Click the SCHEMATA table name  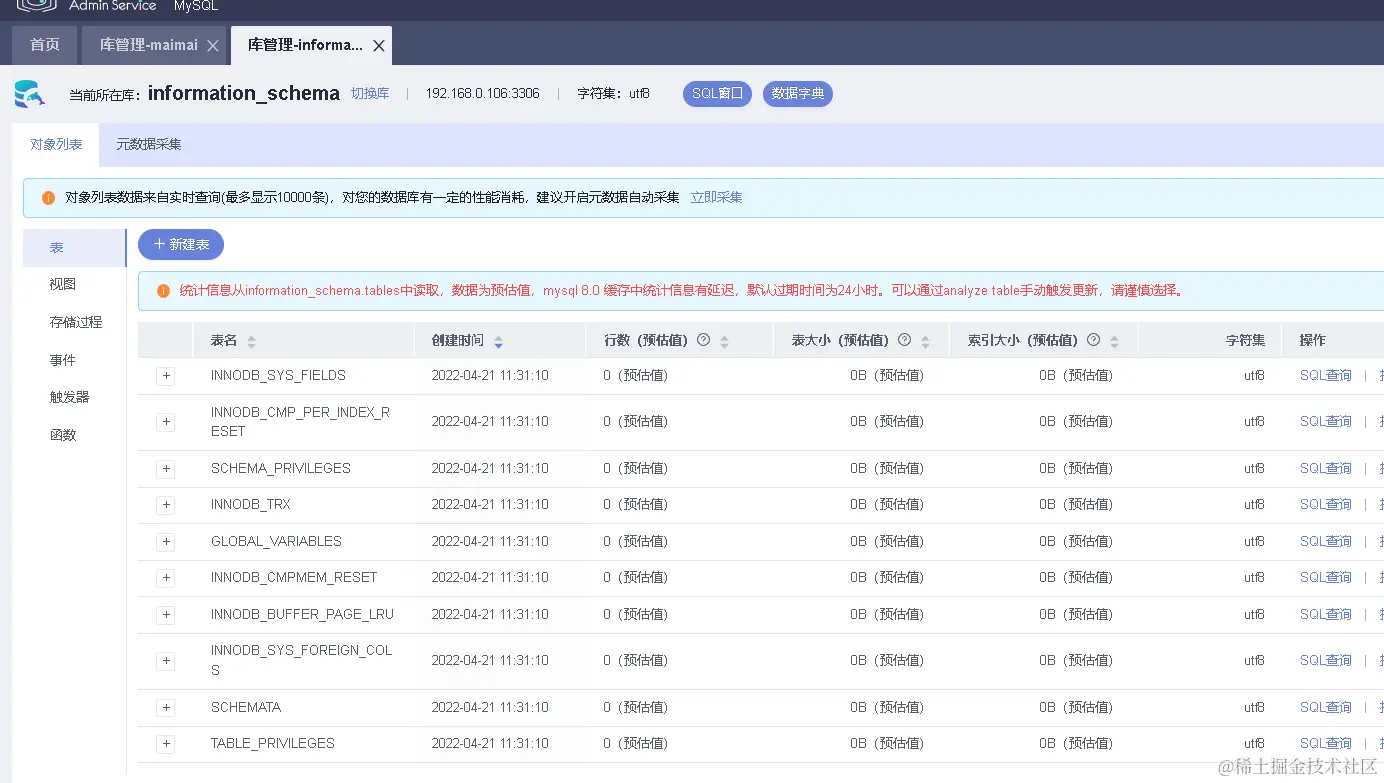[246, 708]
